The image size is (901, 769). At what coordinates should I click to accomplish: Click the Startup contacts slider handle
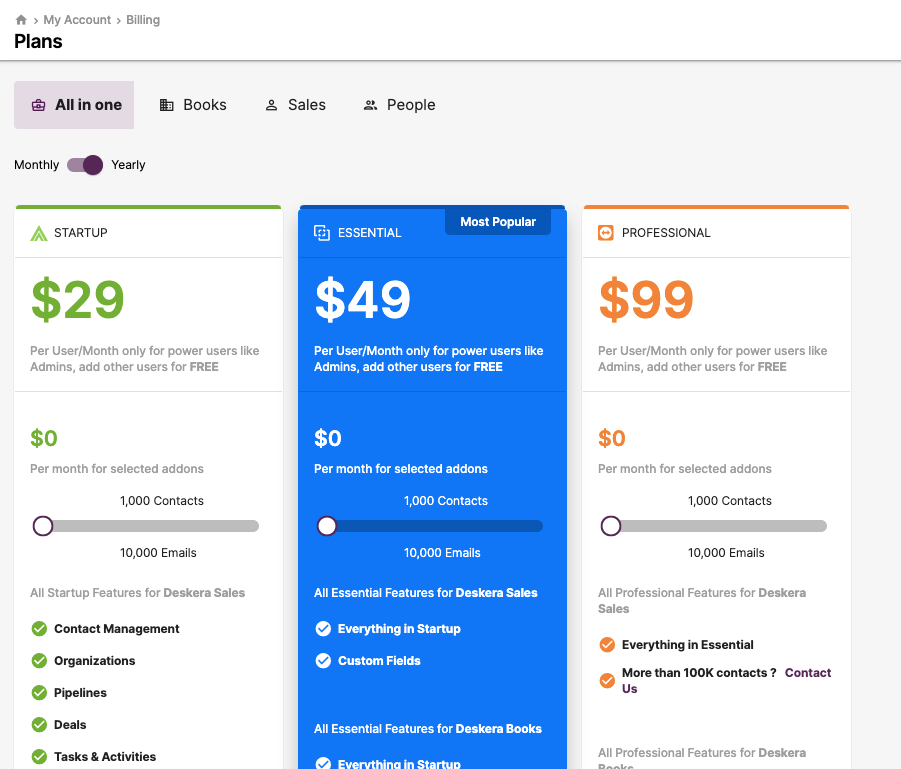(x=43, y=526)
